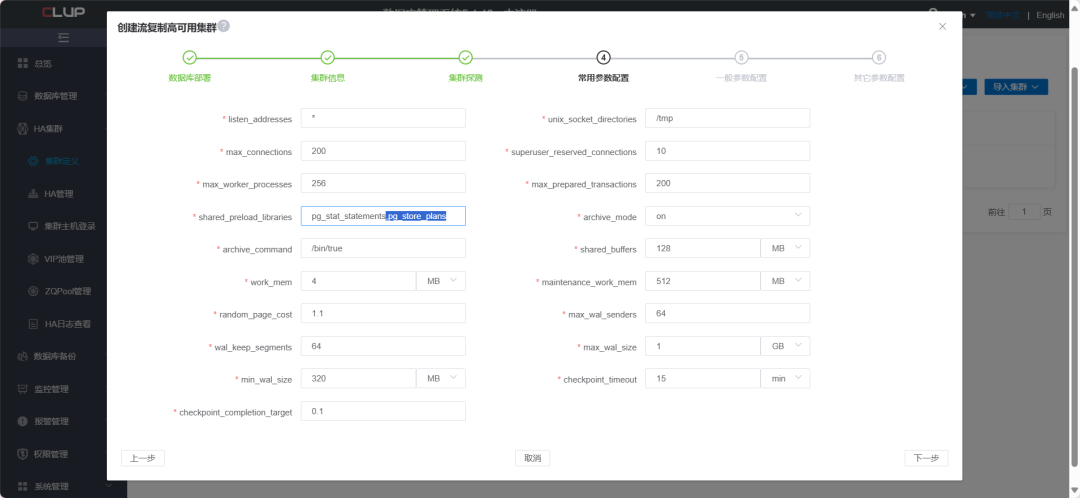Open the 总览 menu item
Screen dimensions: 1080x498
(43, 63)
